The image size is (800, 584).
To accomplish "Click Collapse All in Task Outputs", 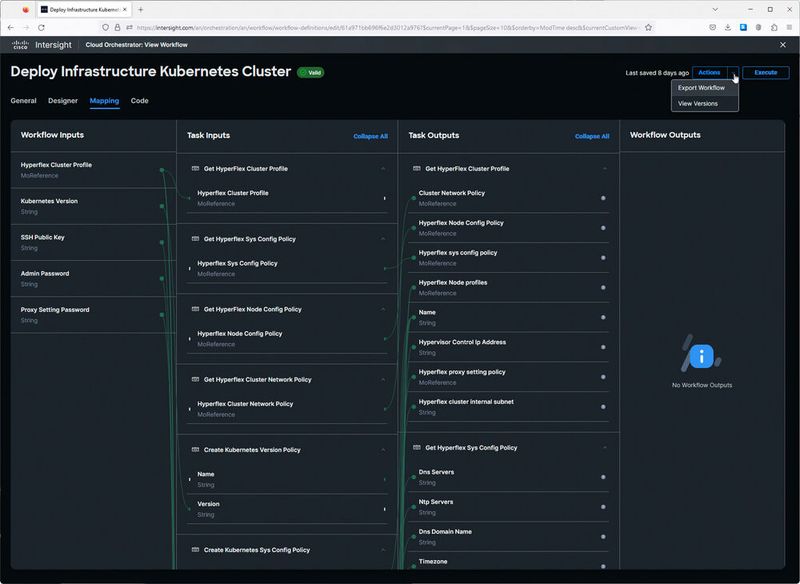I will coord(592,136).
